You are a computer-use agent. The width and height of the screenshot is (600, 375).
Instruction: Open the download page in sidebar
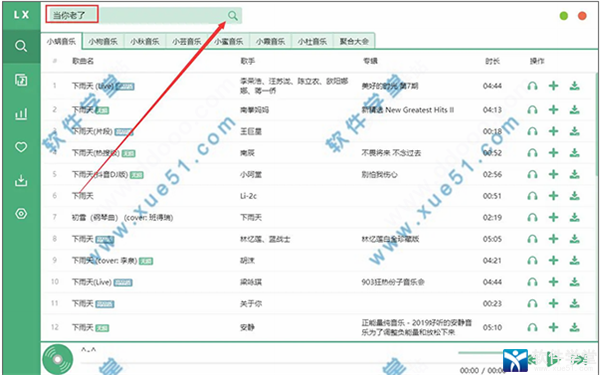pos(21,180)
